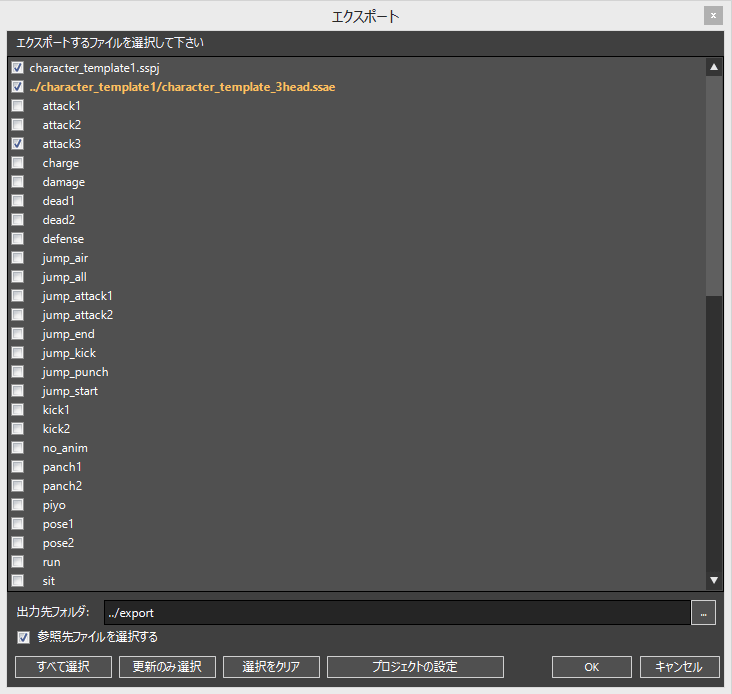732x694 pixels.
Task: Check the defense checkbox
Action: (18, 239)
